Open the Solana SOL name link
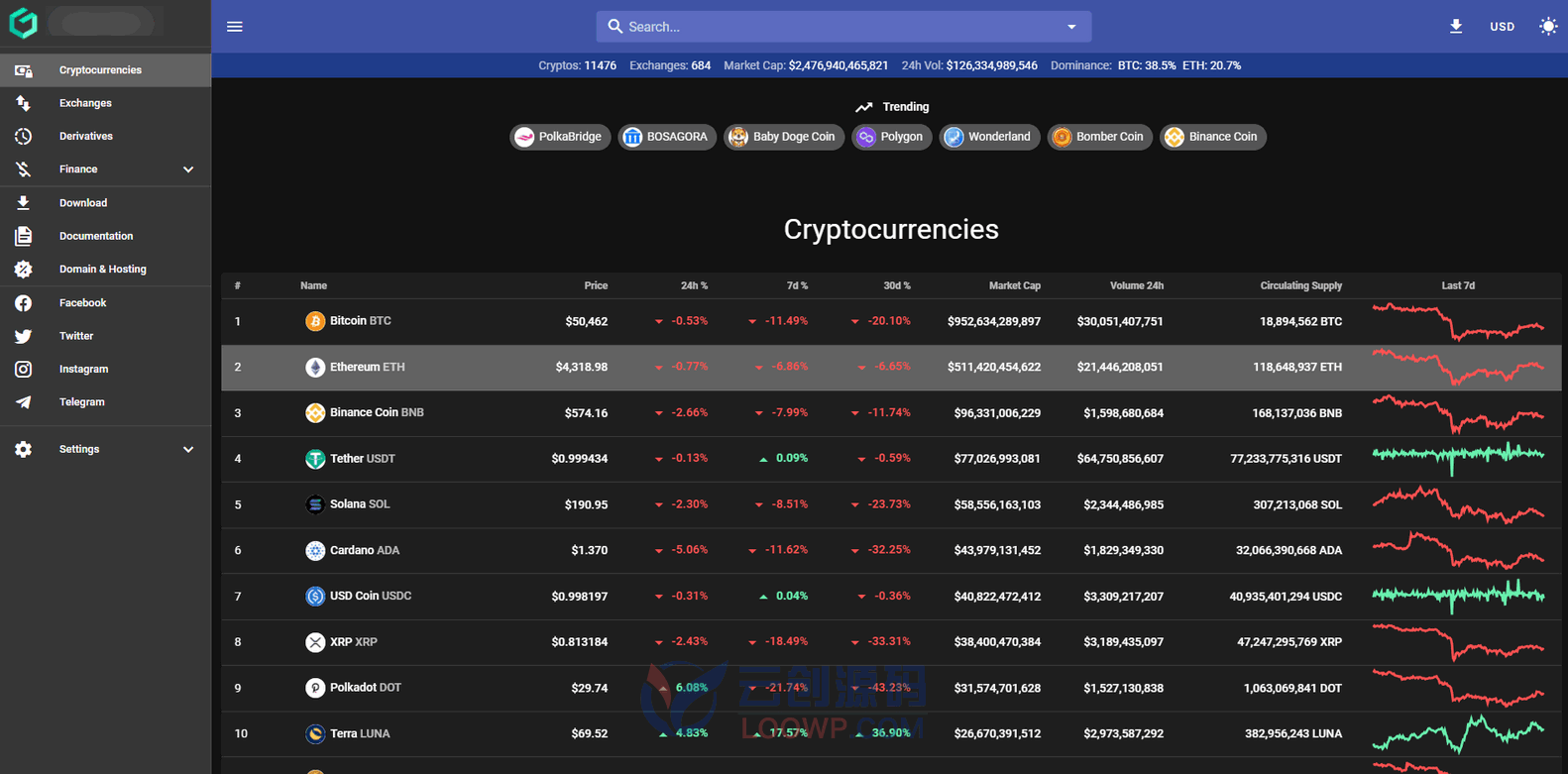Viewport: 1568px width, 774px height. [x=360, y=504]
